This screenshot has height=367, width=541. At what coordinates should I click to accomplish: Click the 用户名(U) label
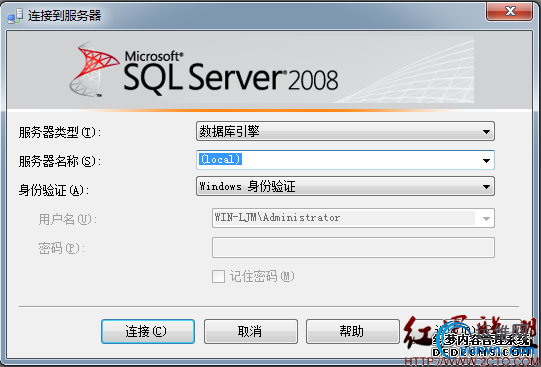(x=68, y=219)
